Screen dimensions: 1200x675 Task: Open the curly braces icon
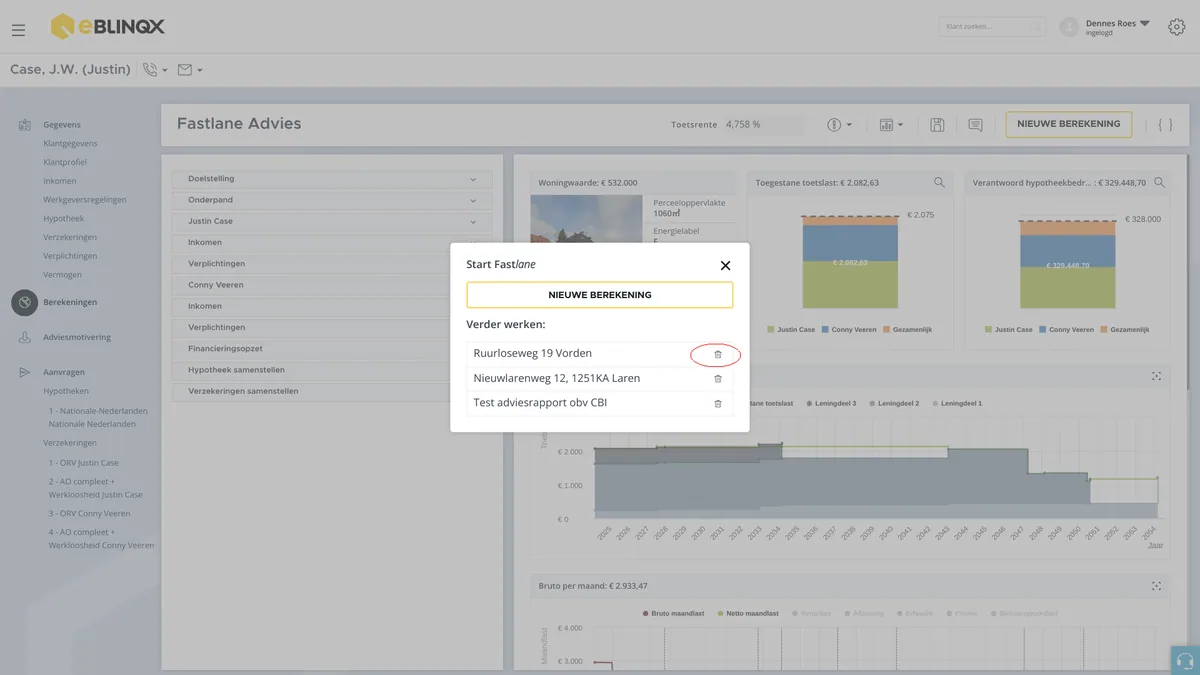(x=1165, y=125)
